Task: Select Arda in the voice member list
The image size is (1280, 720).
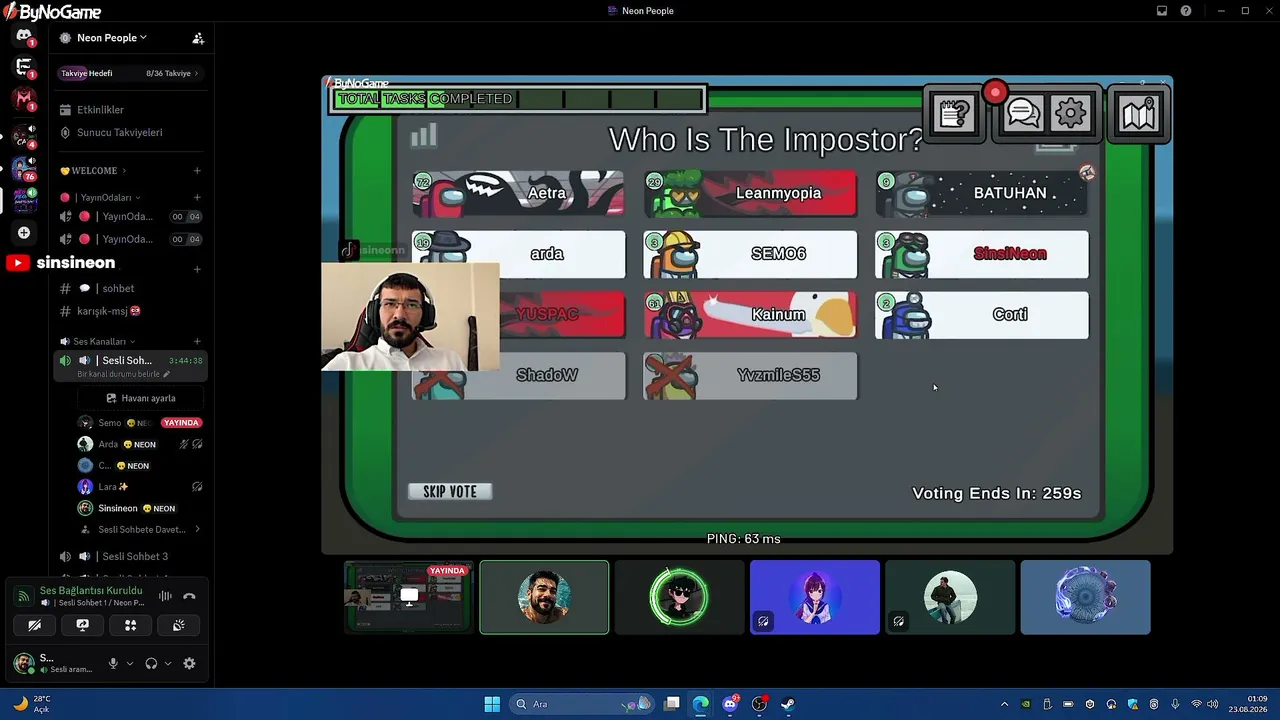Action: [140, 444]
